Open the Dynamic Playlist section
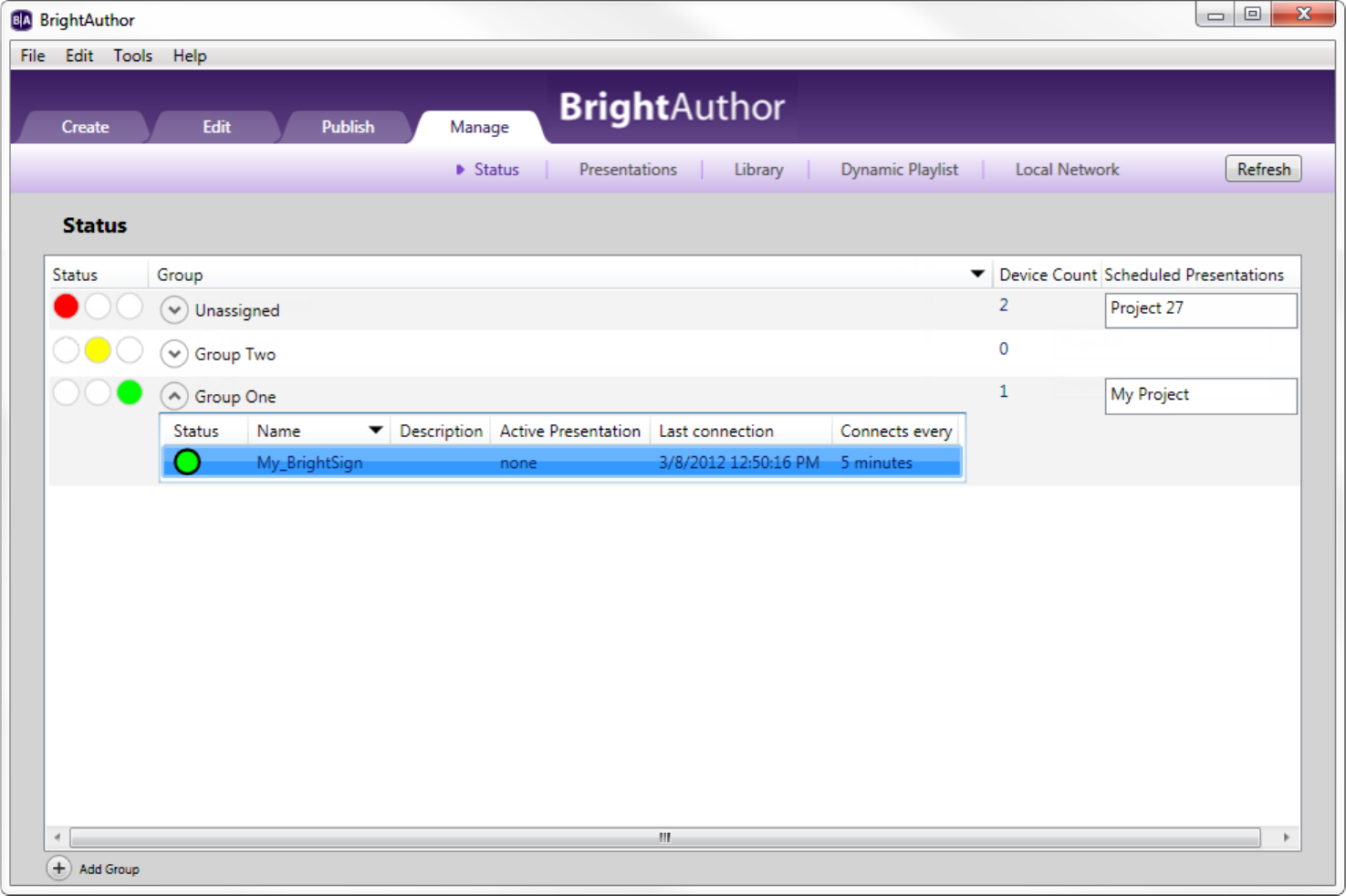 click(899, 170)
